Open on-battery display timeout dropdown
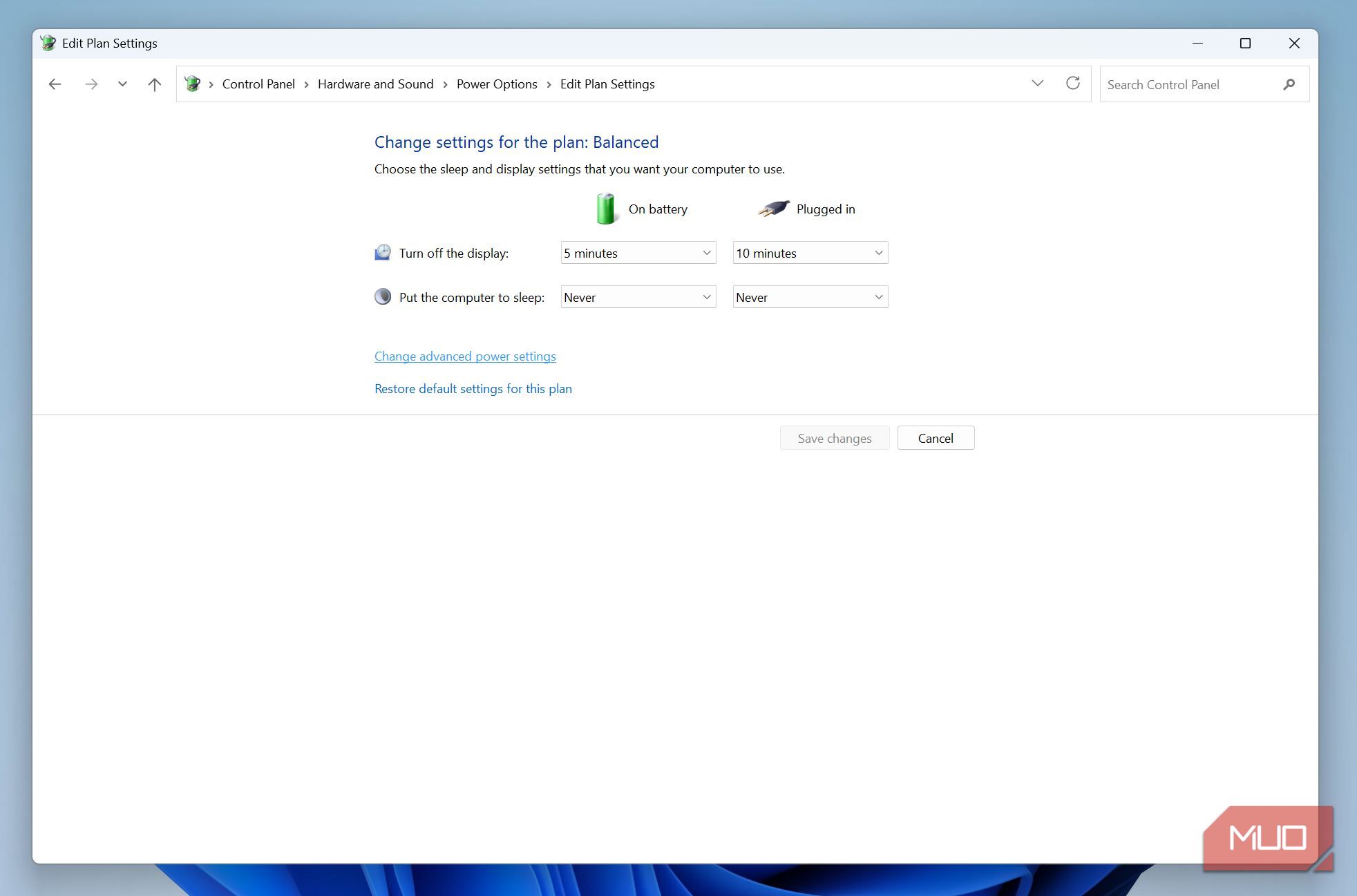Image resolution: width=1357 pixels, height=896 pixels. coord(638,253)
